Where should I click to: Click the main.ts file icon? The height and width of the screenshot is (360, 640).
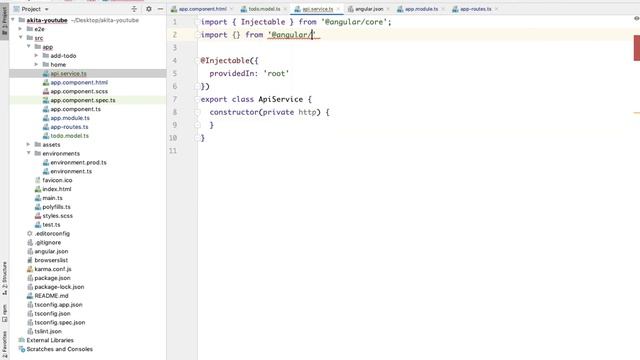point(38,198)
